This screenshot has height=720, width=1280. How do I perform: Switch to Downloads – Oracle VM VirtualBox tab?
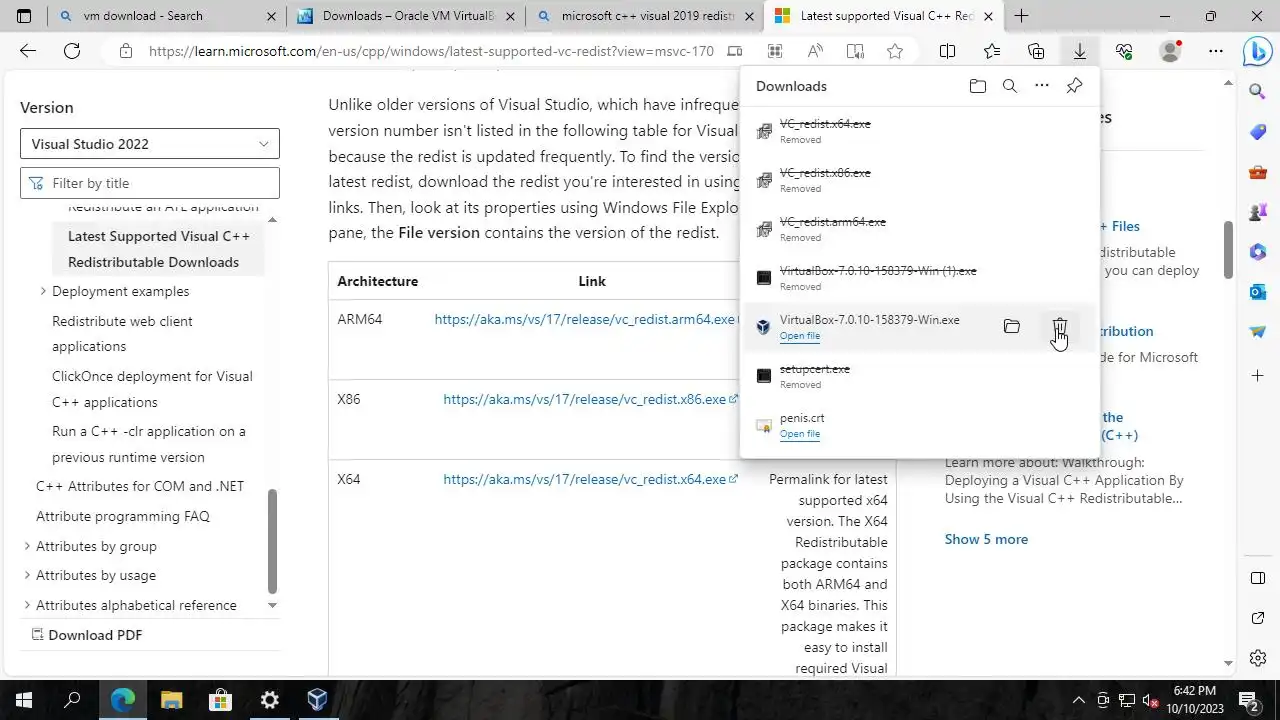[x=408, y=16]
